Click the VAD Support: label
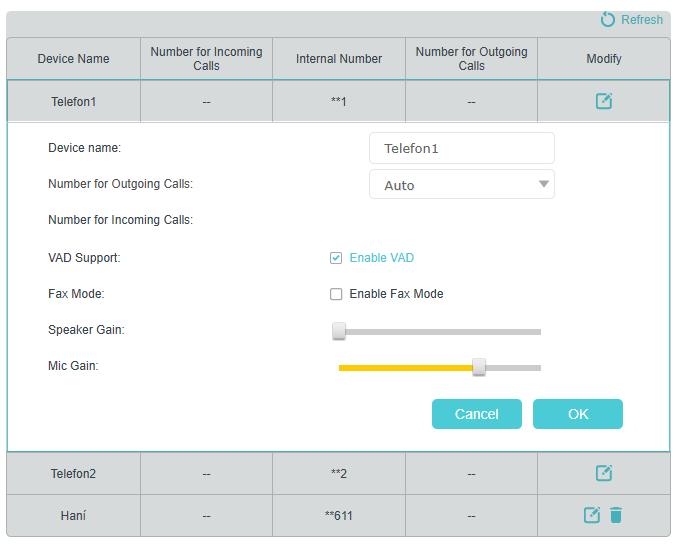This screenshot has width=684, height=546. [x=84, y=258]
